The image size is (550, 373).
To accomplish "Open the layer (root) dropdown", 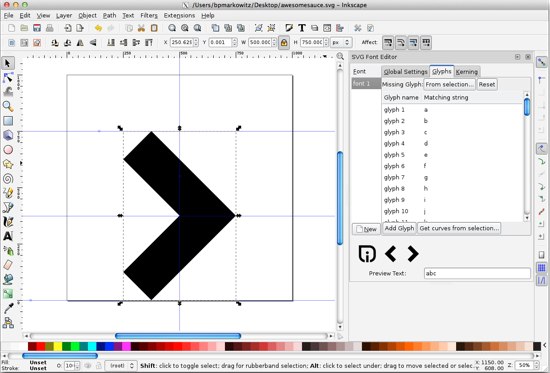I will pyautogui.click(x=121, y=365).
